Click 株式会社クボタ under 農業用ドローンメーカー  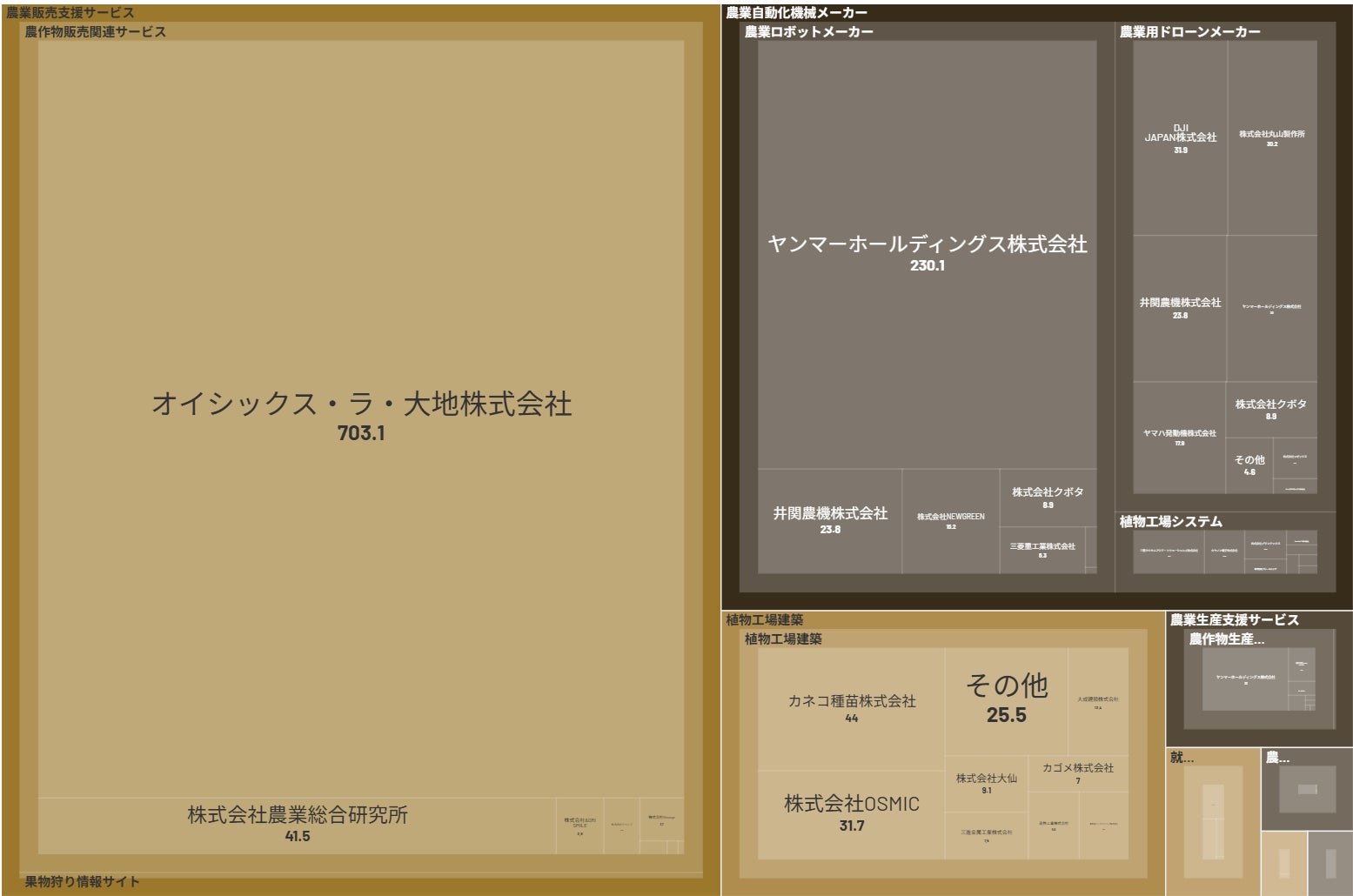click(1271, 410)
